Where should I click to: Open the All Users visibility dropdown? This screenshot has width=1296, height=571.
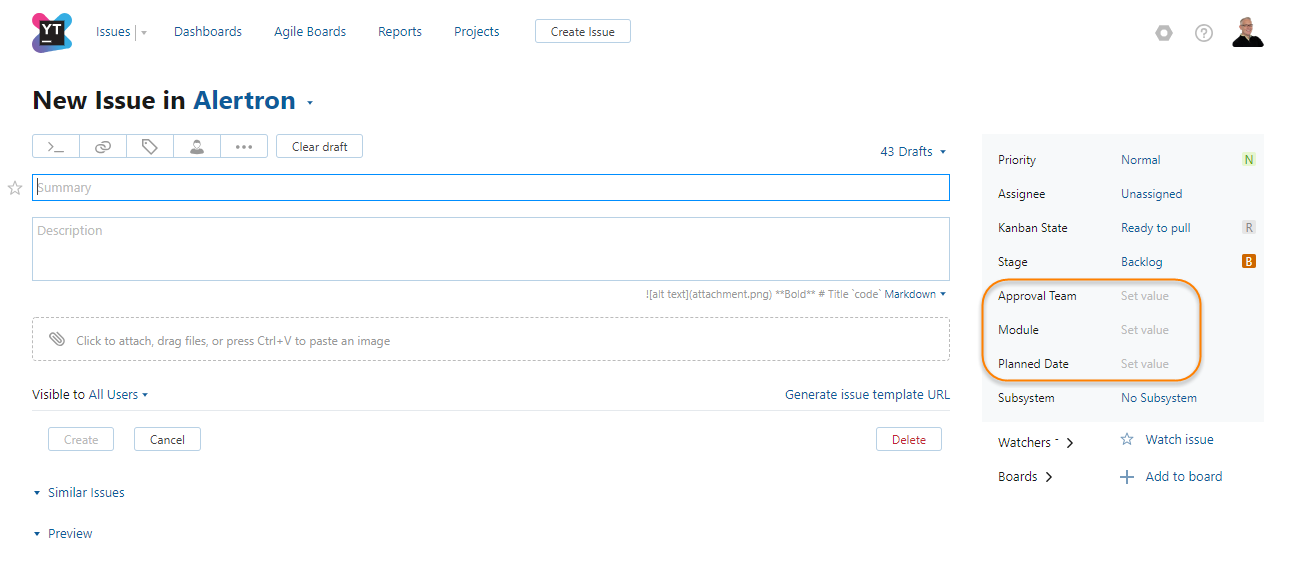click(118, 395)
